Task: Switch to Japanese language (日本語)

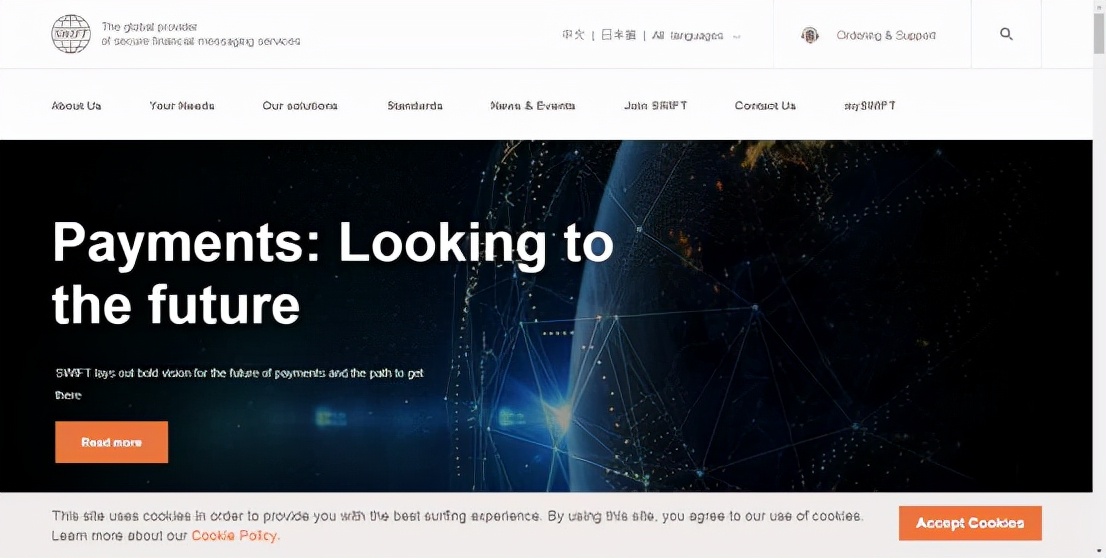Action: click(x=619, y=35)
